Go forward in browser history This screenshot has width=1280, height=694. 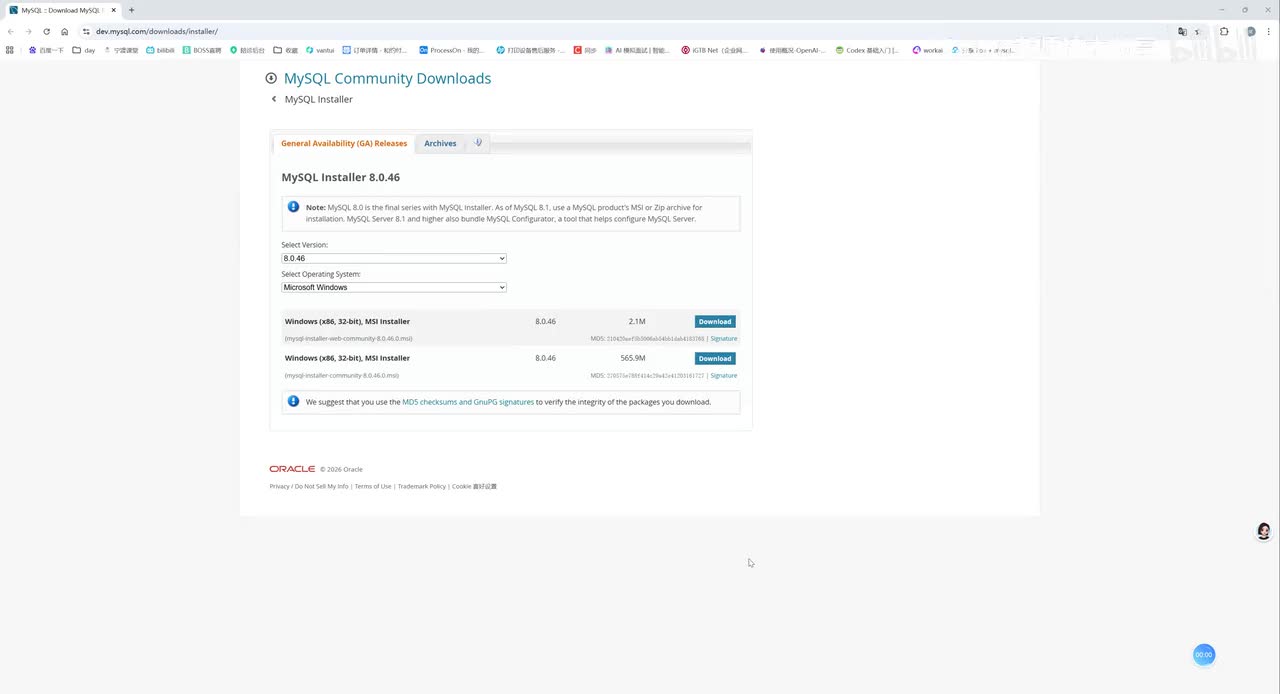coord(28,31)
